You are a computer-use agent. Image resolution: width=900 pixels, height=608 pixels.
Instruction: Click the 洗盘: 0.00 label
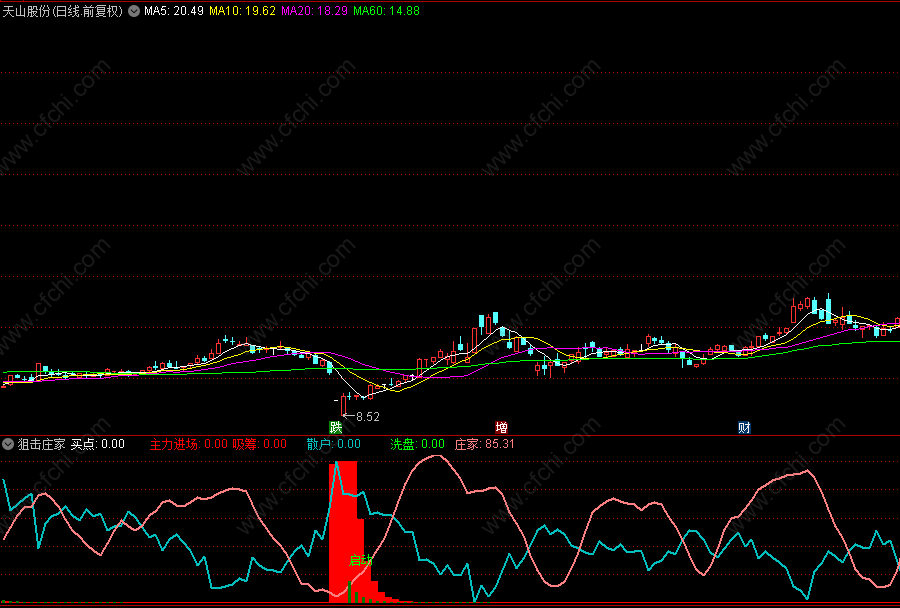pyautogui.click(x=418, y=444)
